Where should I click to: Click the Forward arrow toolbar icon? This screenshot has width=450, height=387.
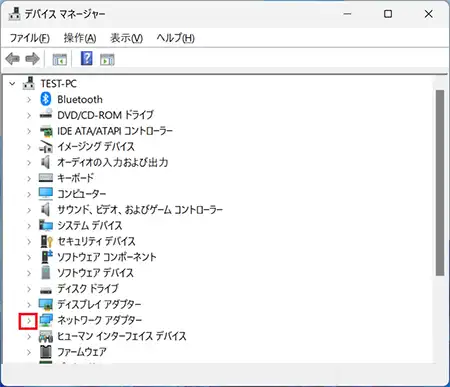coord(32,59)
